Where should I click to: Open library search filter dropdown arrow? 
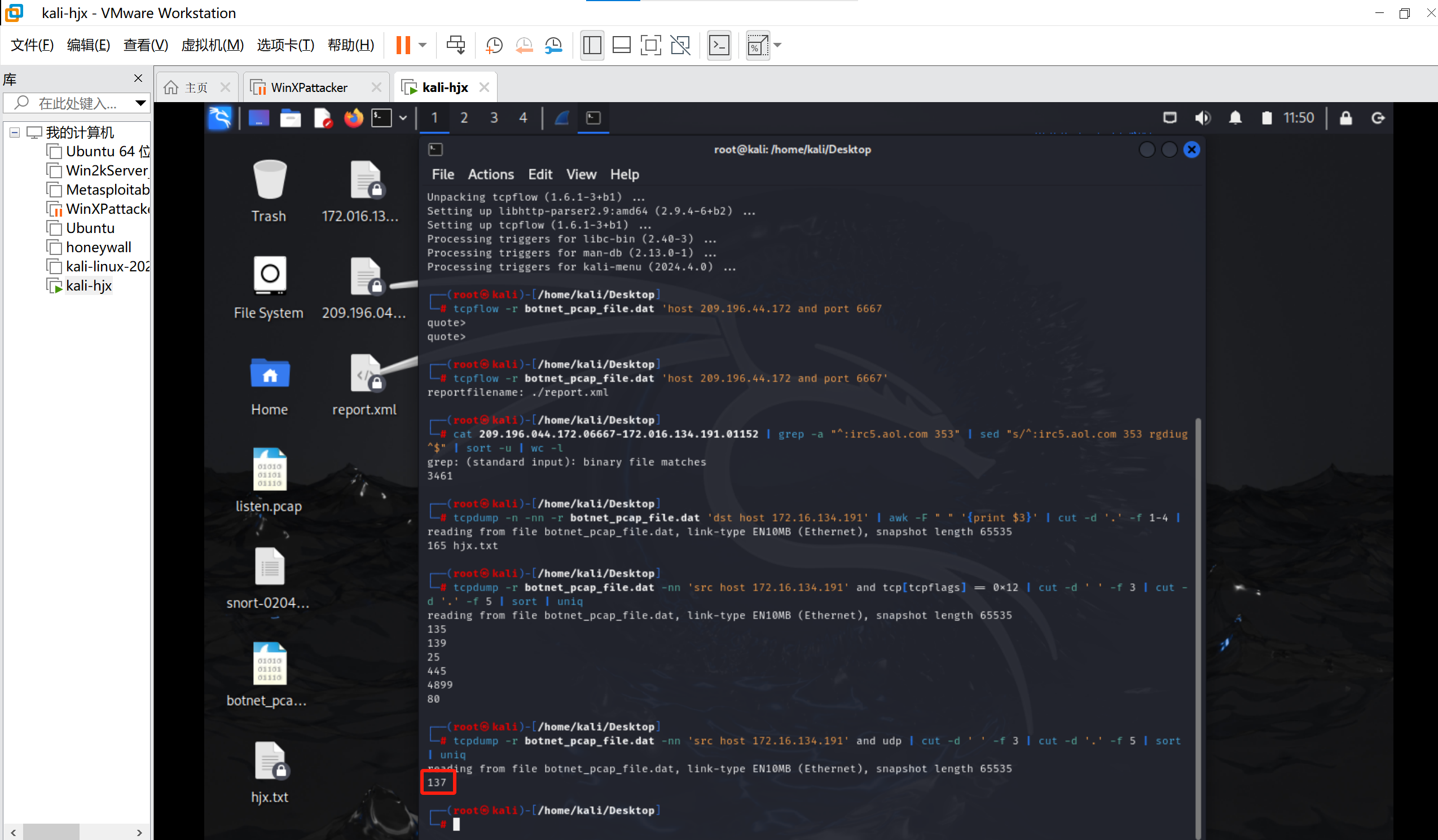tap(140, 103)
